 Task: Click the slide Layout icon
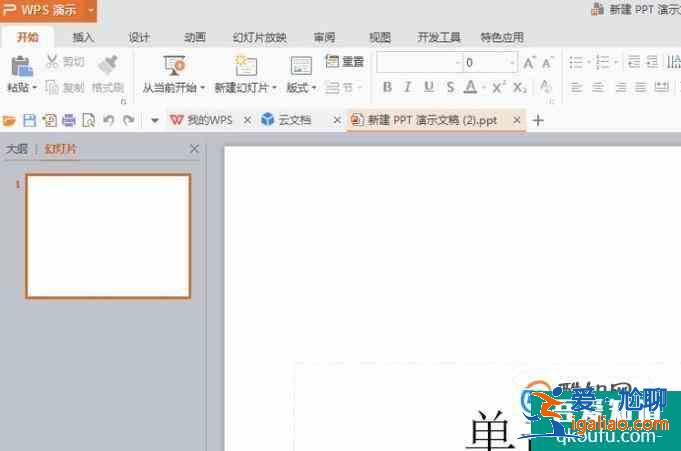[301, 66]
